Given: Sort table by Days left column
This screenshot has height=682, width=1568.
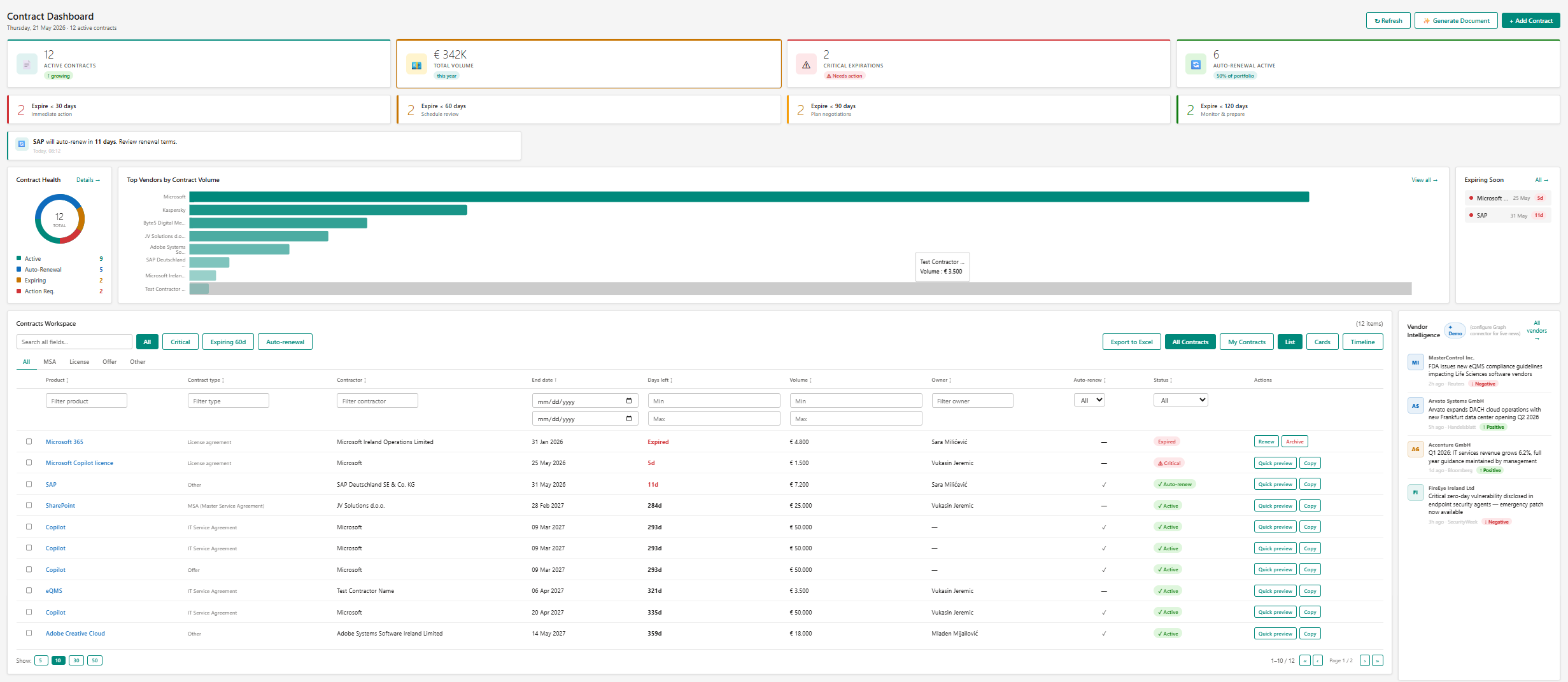Looking at the screenshot, I should coord(660,380).
